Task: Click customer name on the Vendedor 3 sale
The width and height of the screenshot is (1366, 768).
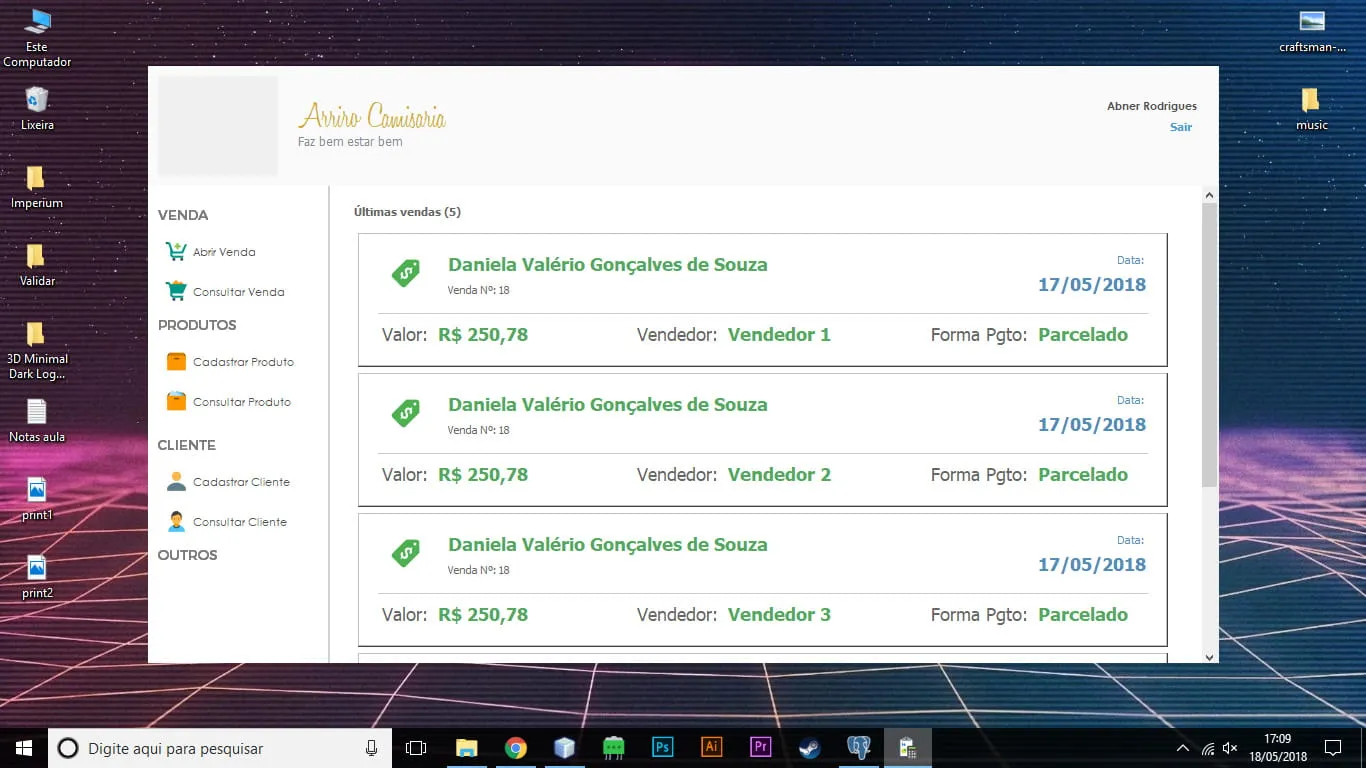Action: coord(608,545)
